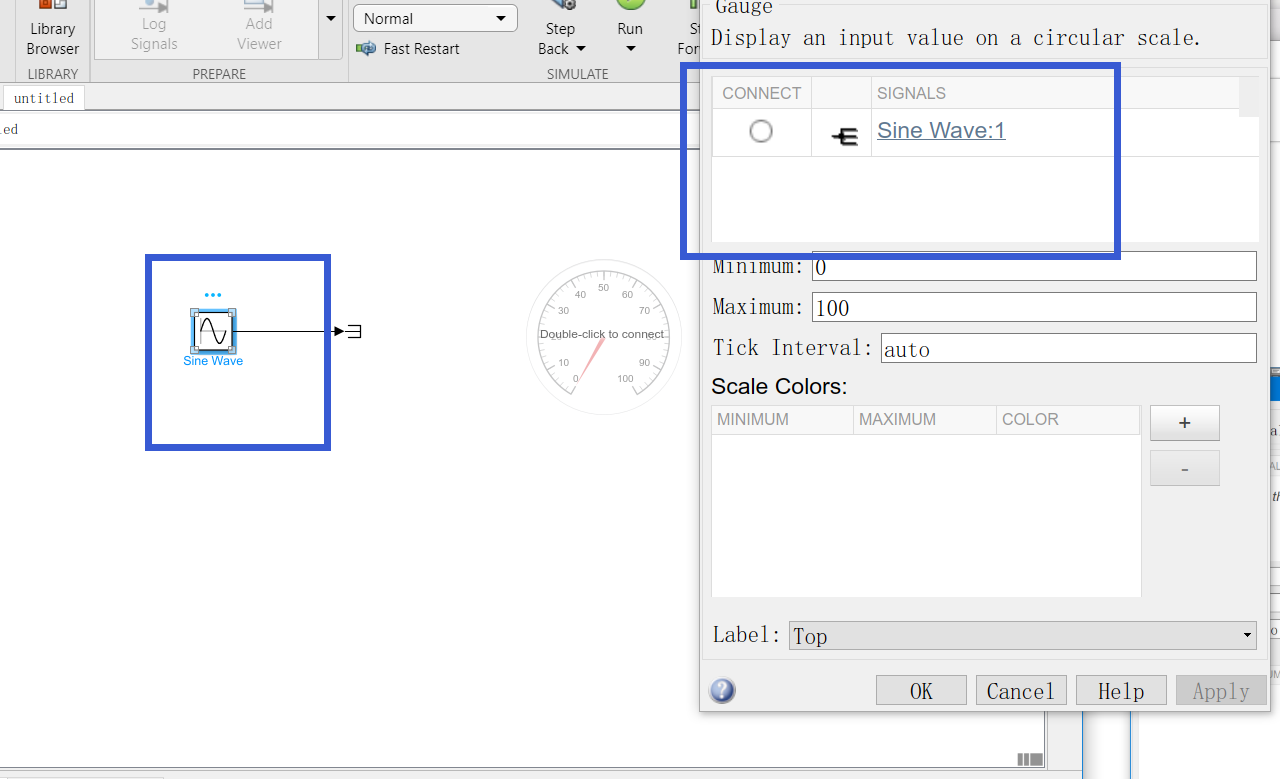Screen dimensions: 1280x779
Task: Click the Help button in the Gauge dialog
Action: pyautogui.click(x=1121, y=691)
